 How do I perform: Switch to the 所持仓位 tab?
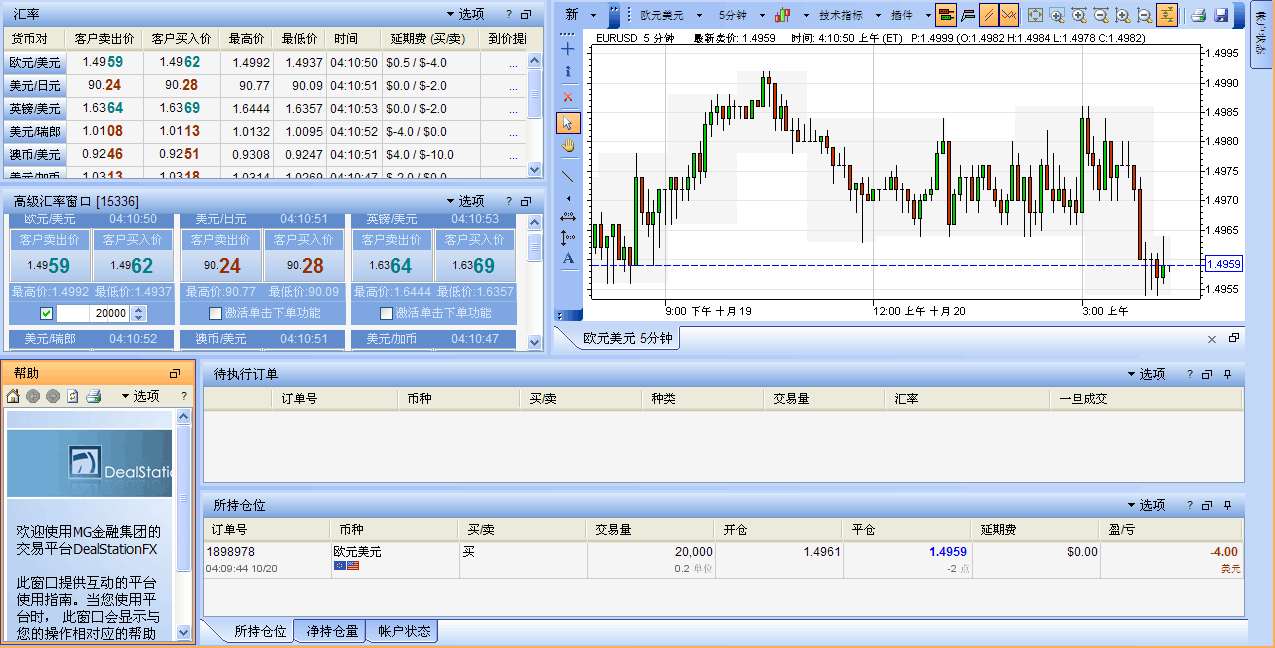pyautogui.click(x=260, y=632)
